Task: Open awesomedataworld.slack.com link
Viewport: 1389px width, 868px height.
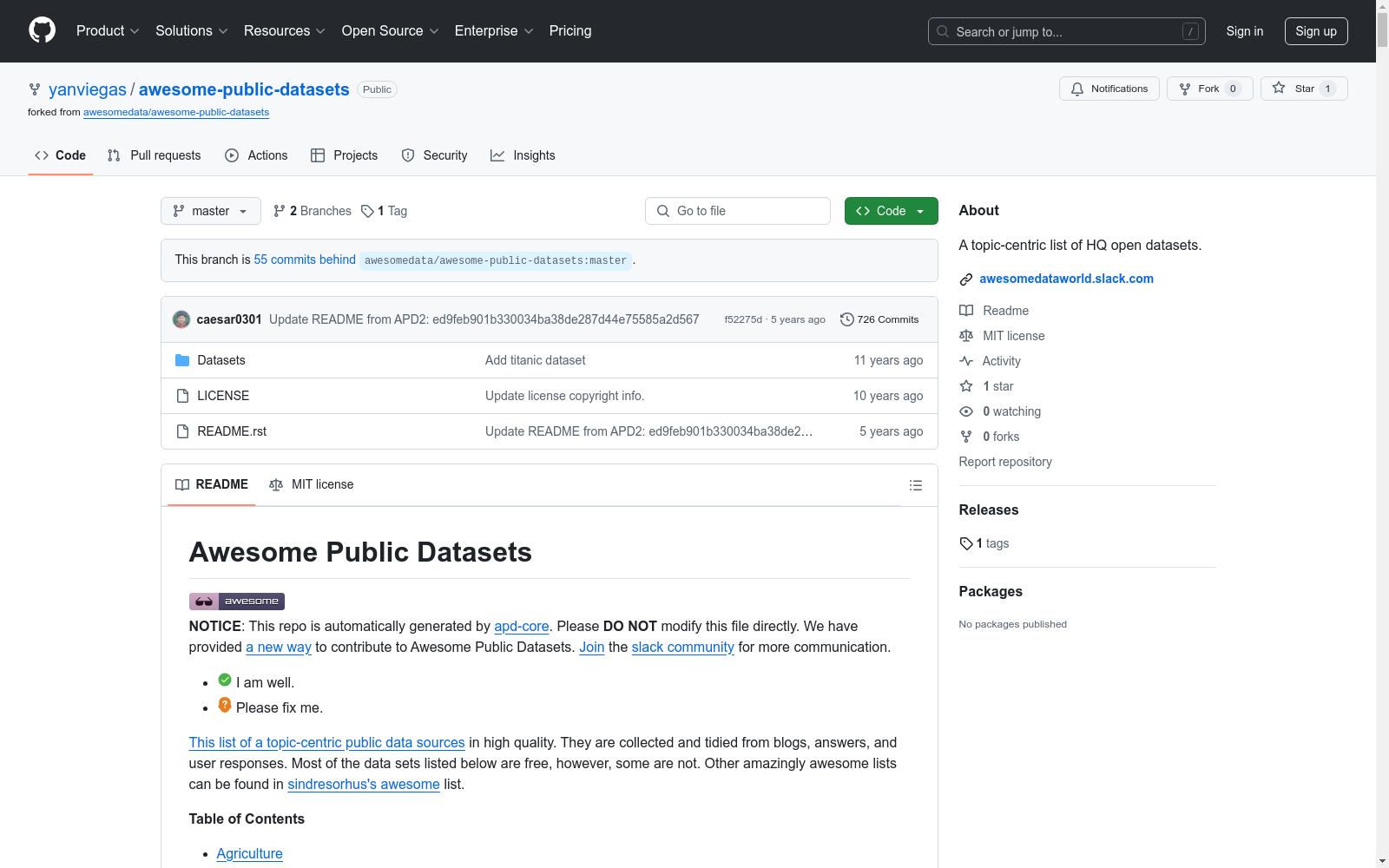Action: coord(1066,279)
